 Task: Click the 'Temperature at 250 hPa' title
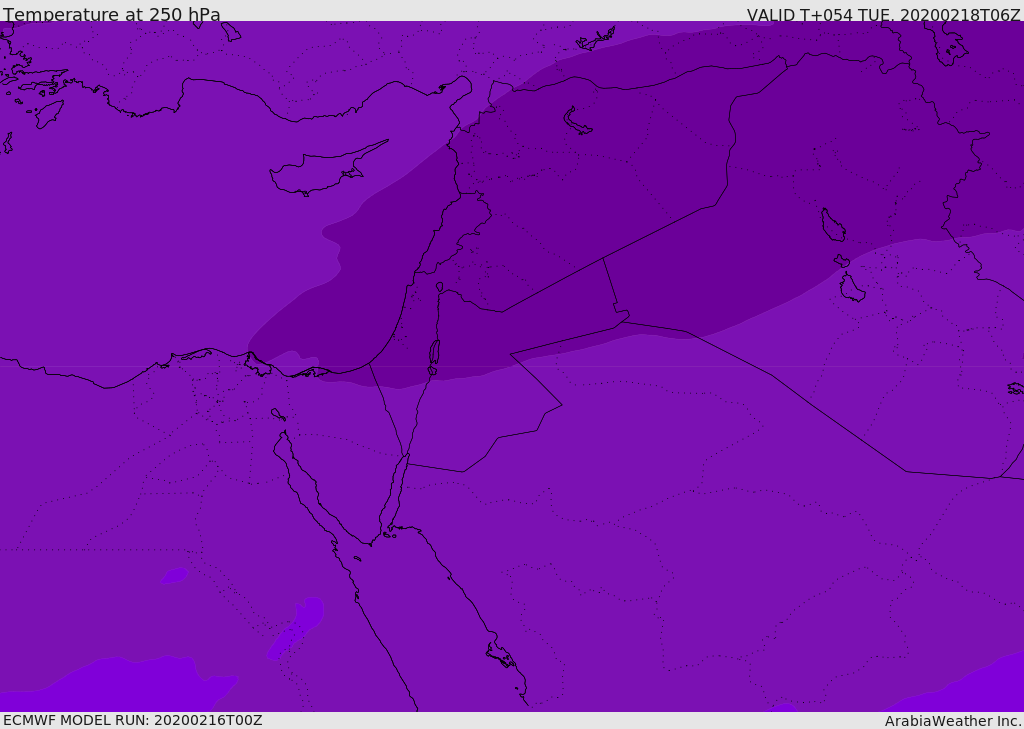111,15
